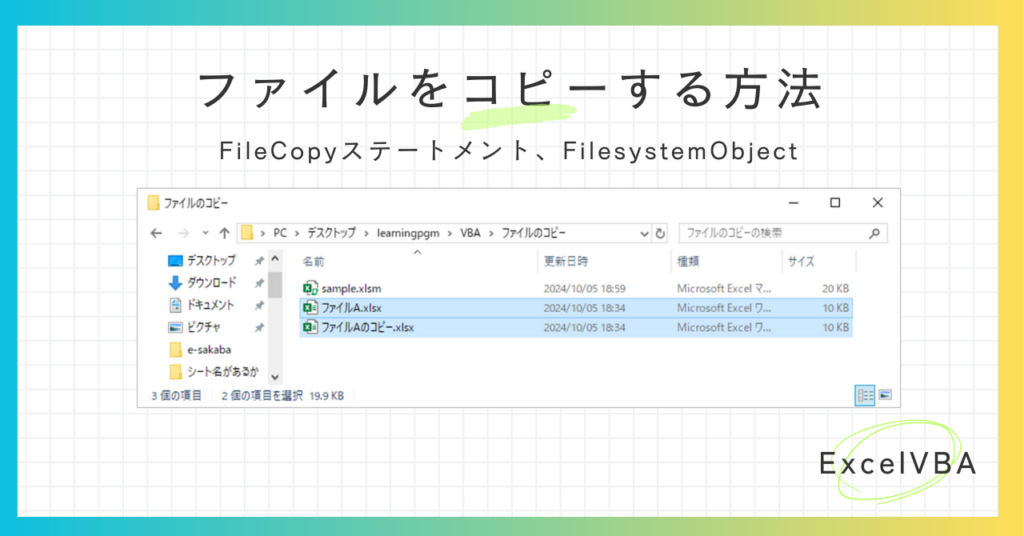Open the recent locations dropdown arrow
The image size is (1024, 536).
[x=204, y=233]
